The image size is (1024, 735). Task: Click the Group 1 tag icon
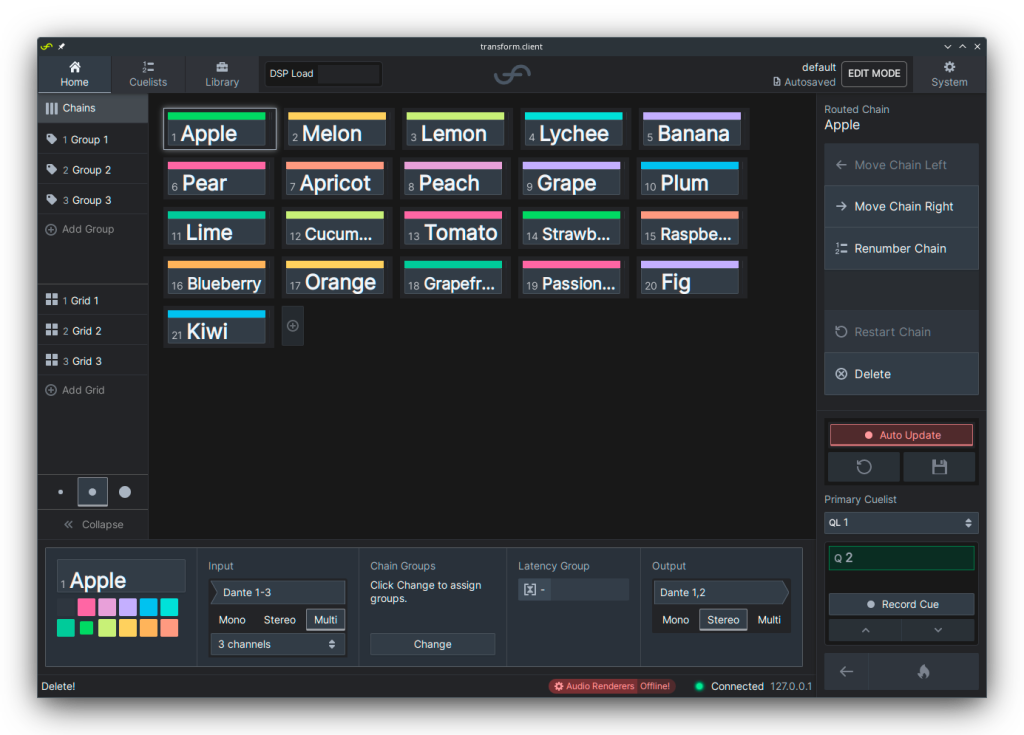tap(52, 139)
